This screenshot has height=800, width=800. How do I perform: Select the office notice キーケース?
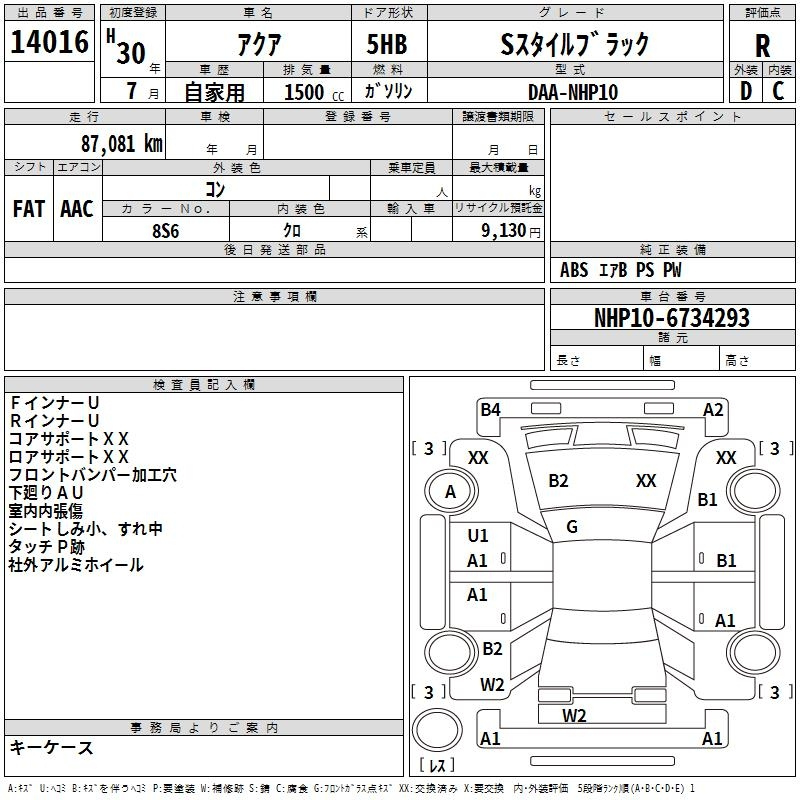(x=52, y=747)
